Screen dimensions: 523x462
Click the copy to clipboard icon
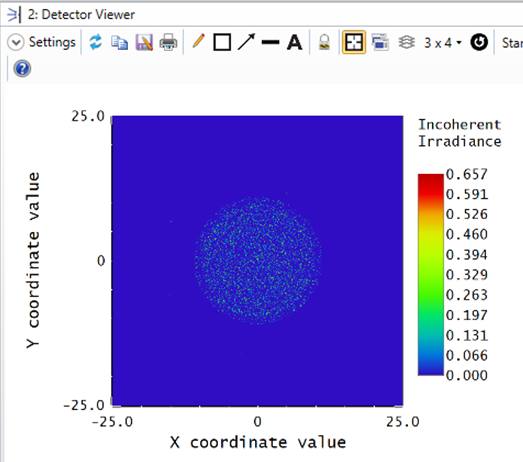[x=119, y=43]
